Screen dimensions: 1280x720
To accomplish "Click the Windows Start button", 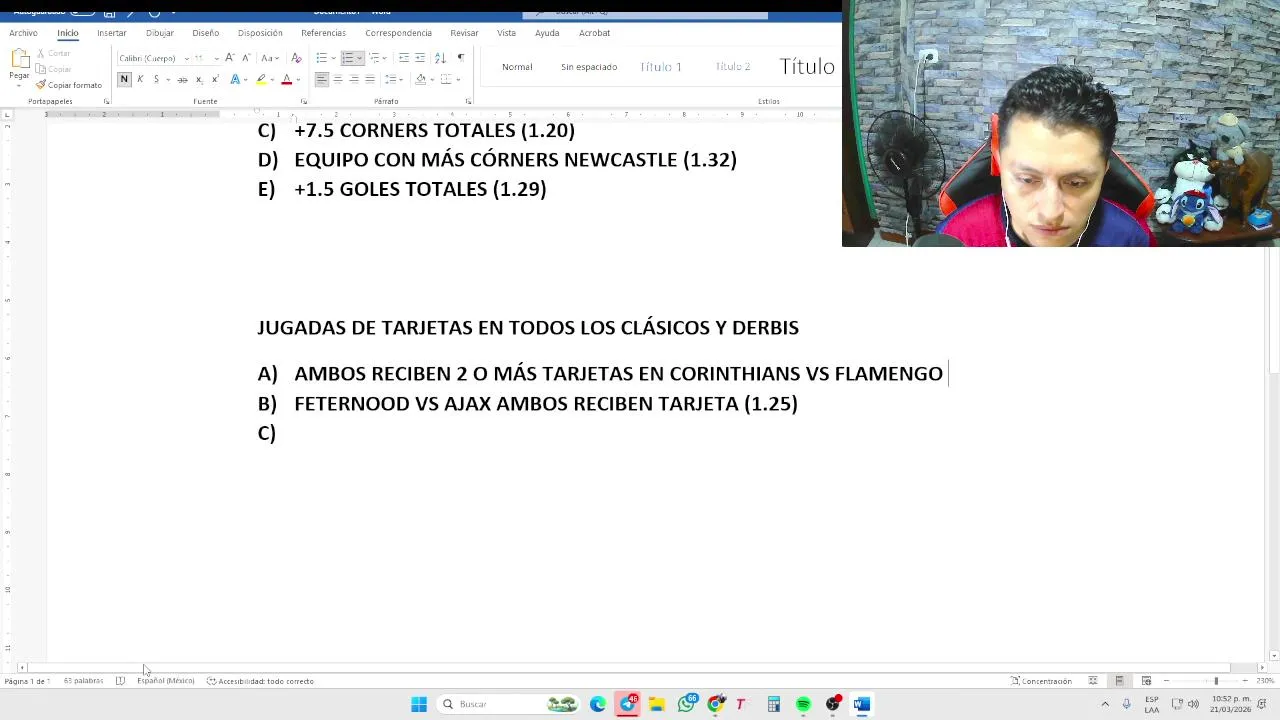I will pyautogui.click(x=419, y=704).
